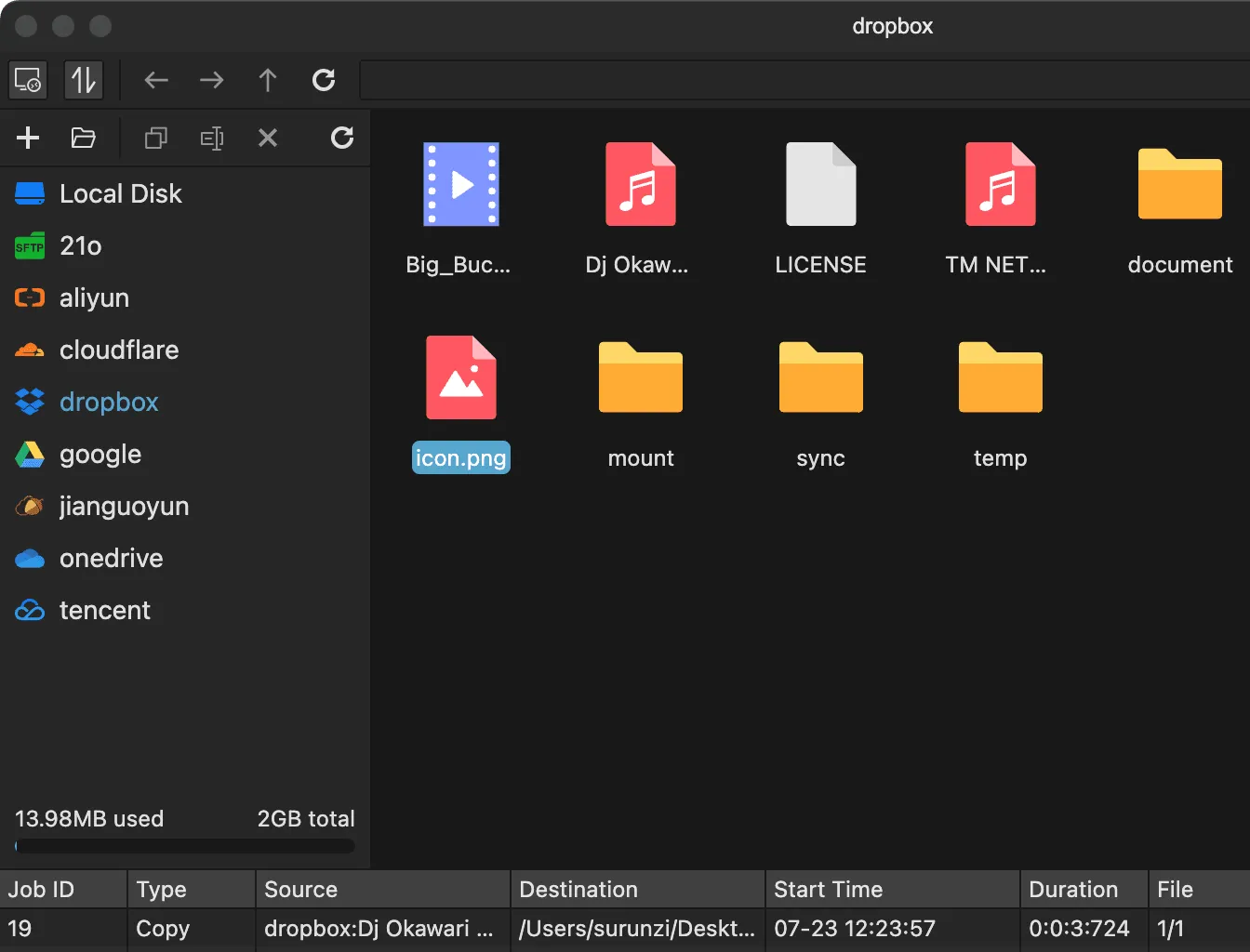This screenshot has width=1250, height=952.
Task: Select the google storage entry
Action: coord(100,455)
